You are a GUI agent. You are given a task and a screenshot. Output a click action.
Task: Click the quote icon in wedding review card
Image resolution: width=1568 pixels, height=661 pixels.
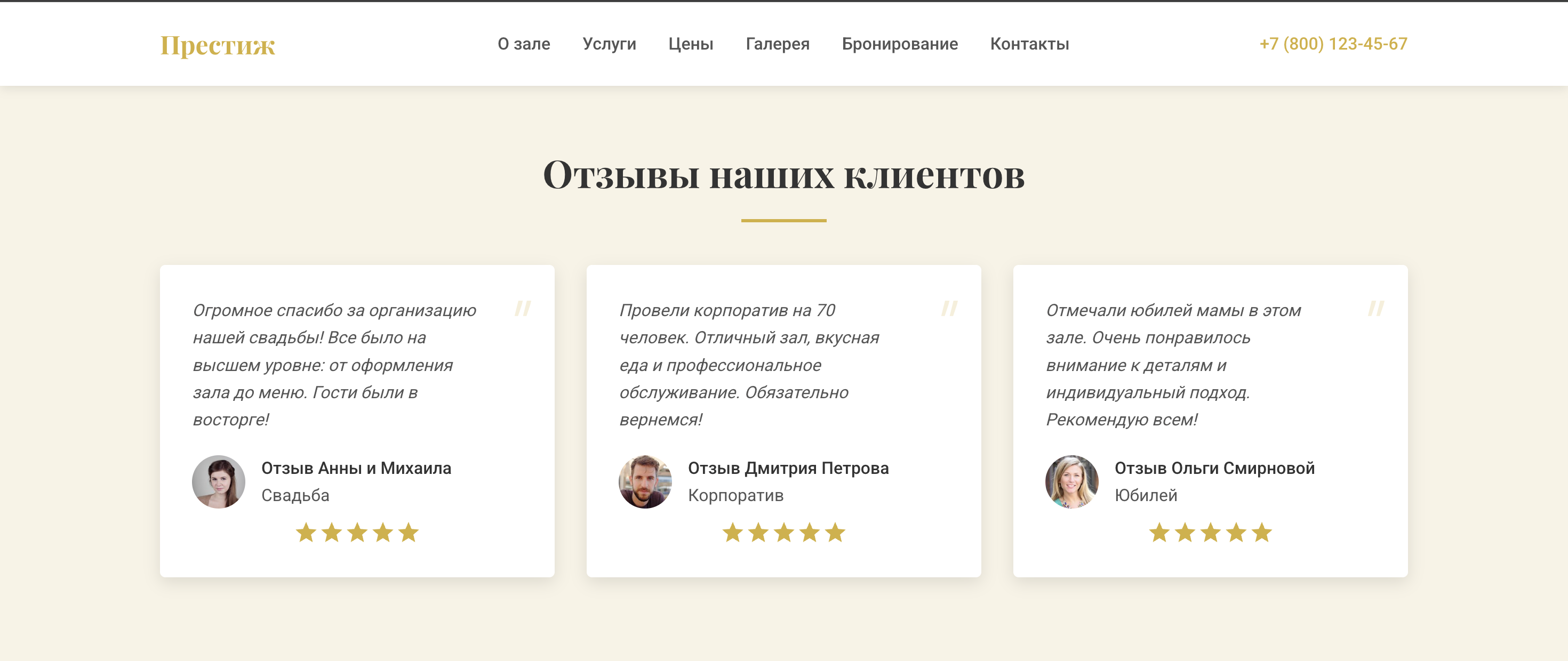(x=523, y=308)
